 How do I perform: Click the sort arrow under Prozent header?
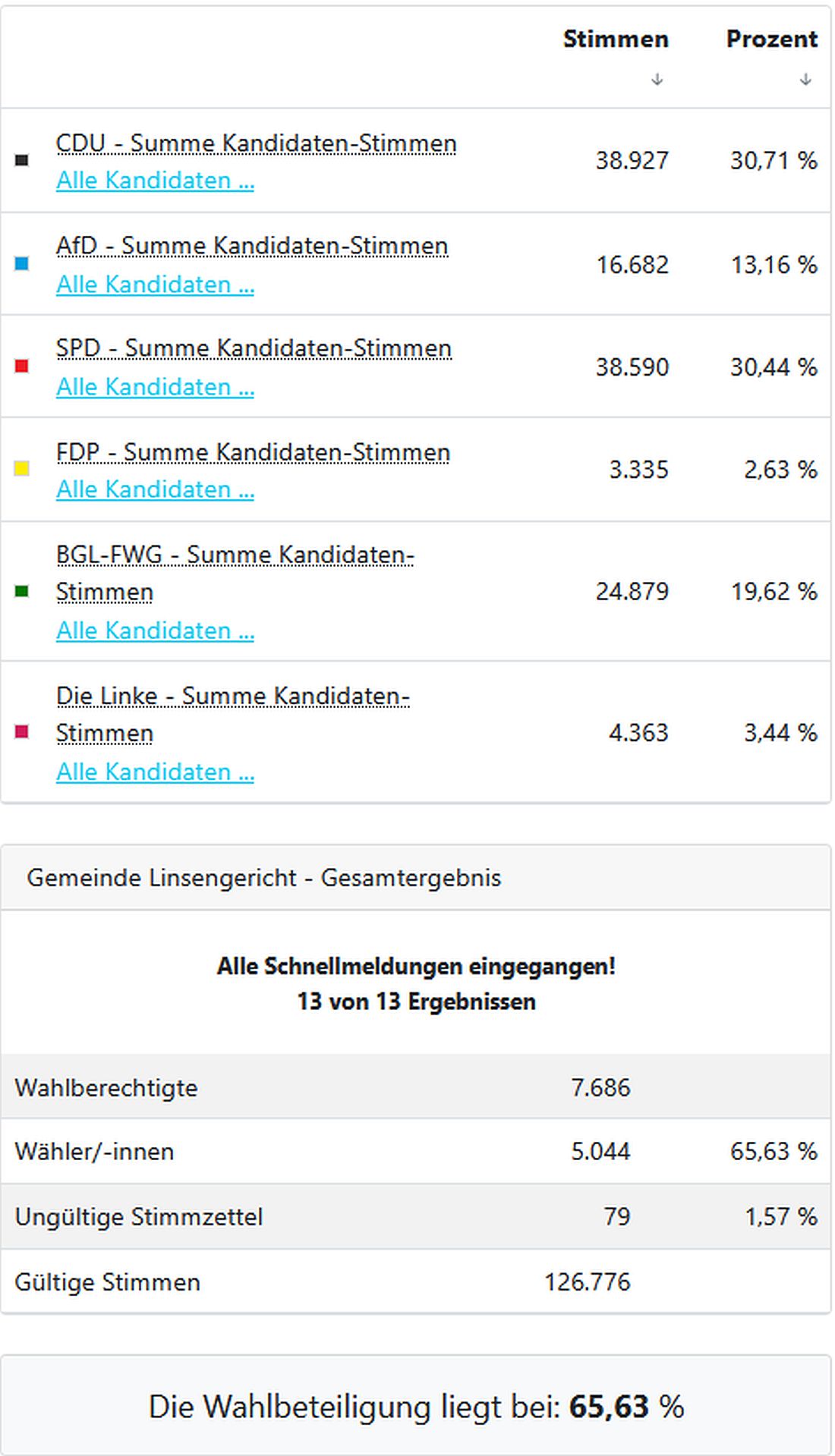click(x=804, y=77)
